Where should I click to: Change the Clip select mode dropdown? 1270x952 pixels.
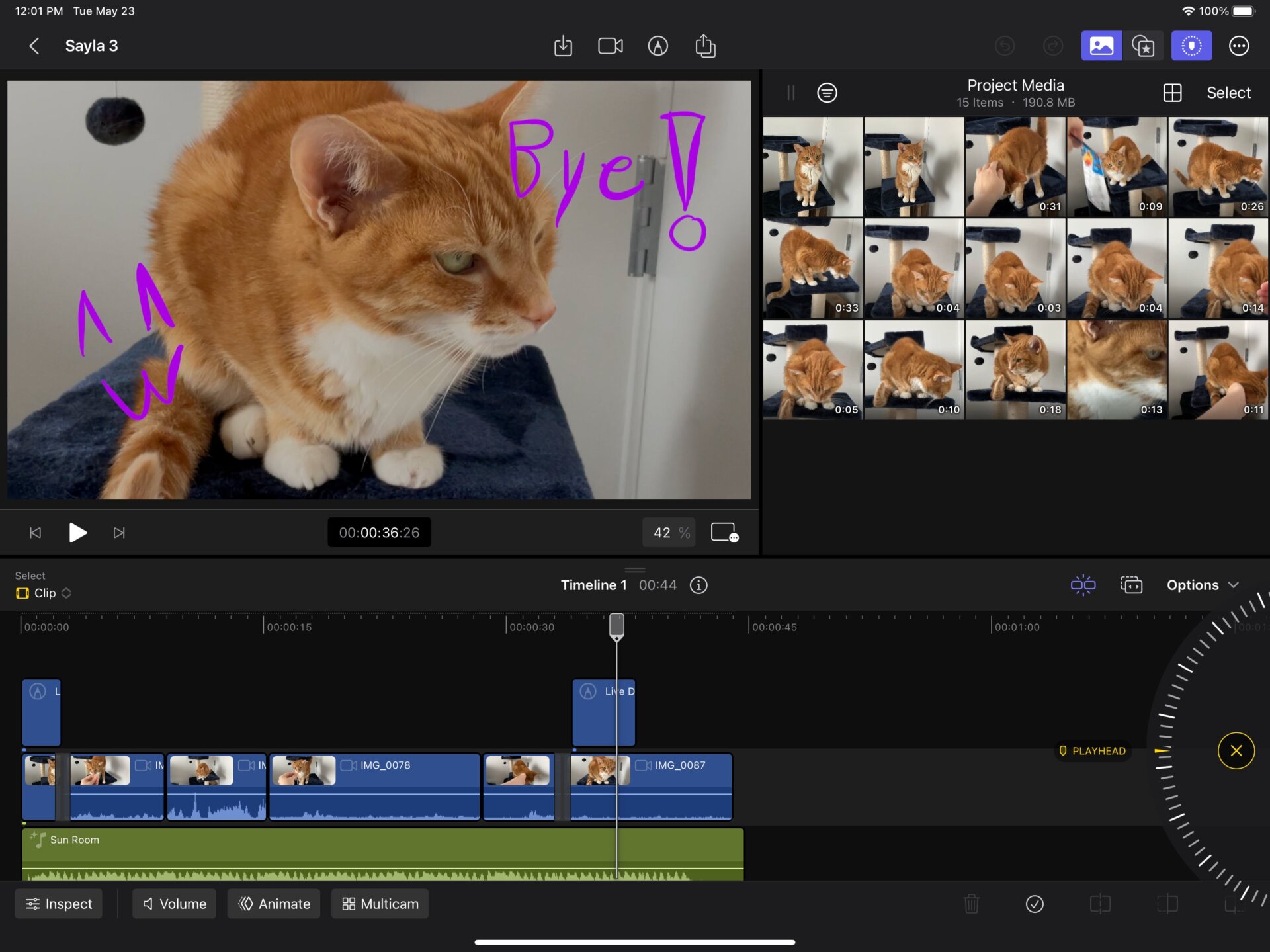(44, 593)
